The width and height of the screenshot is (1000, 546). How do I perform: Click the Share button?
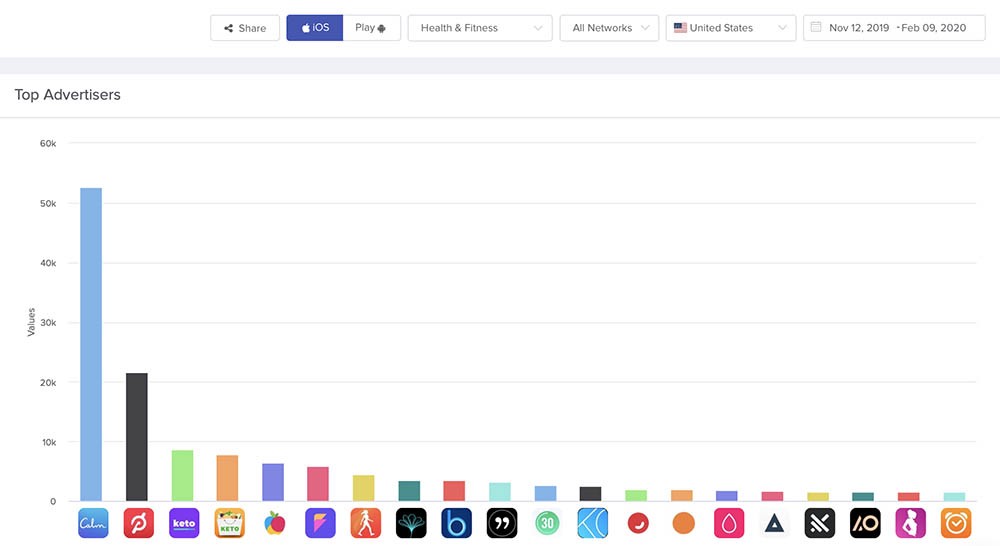click(x=245, y=28)
